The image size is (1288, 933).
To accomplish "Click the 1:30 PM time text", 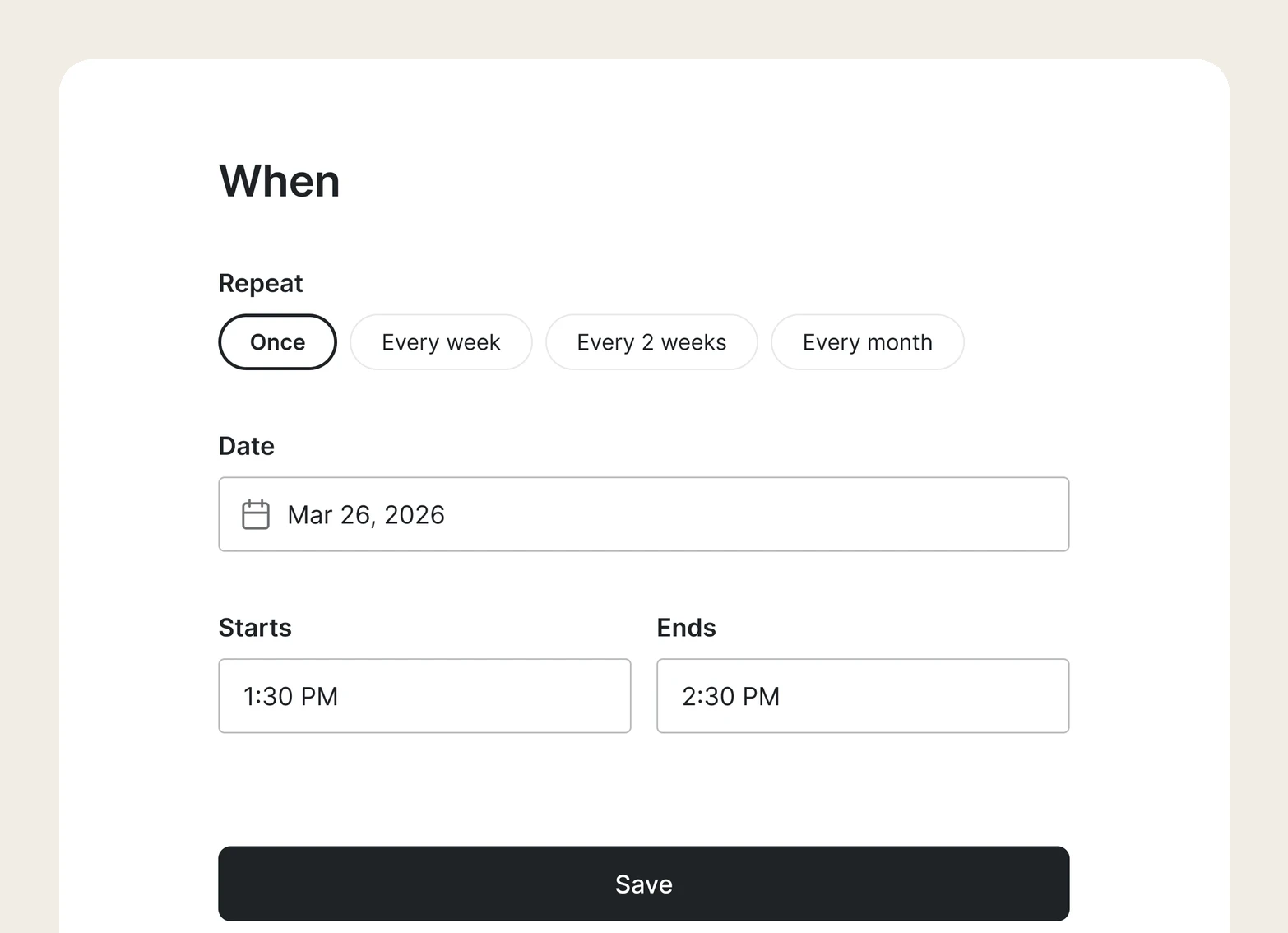I will pos(291,697).
